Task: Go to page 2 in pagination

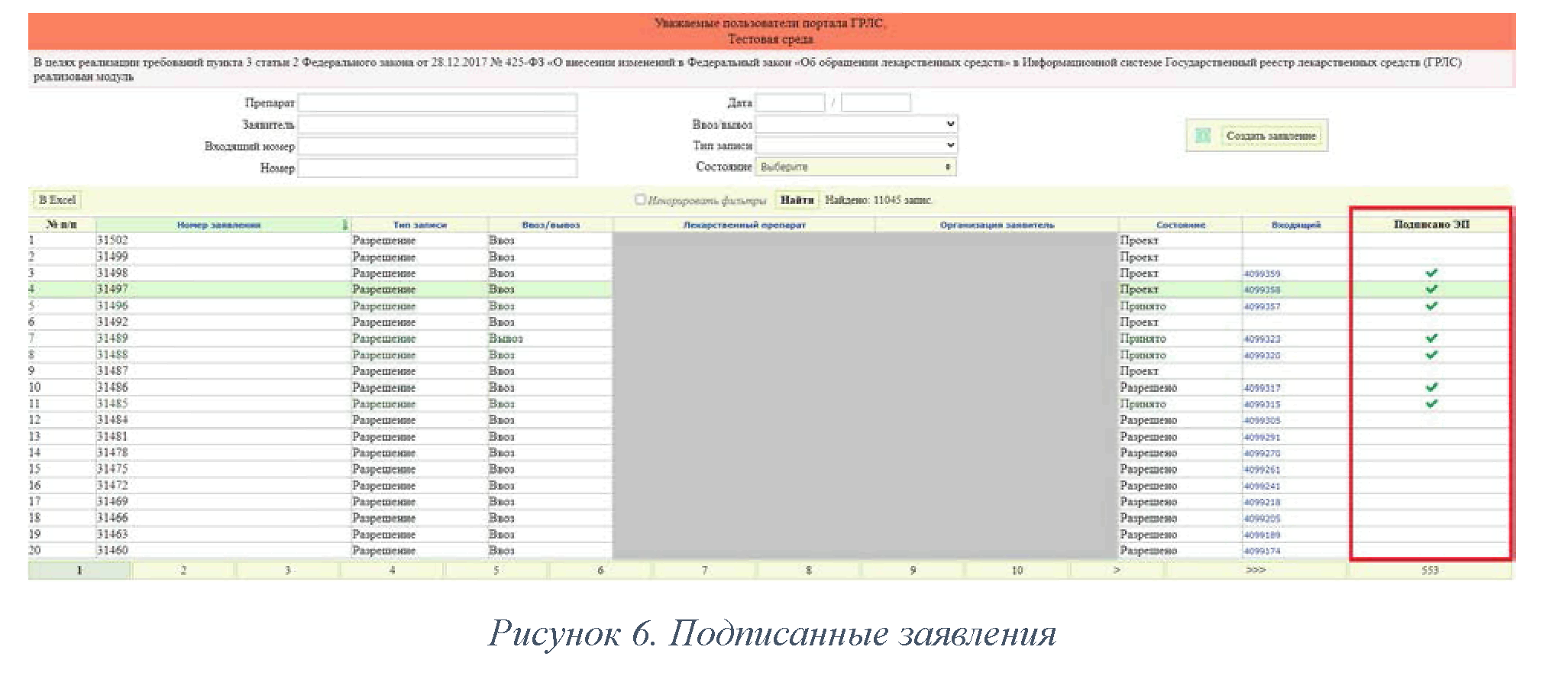Action: point(183,571)
